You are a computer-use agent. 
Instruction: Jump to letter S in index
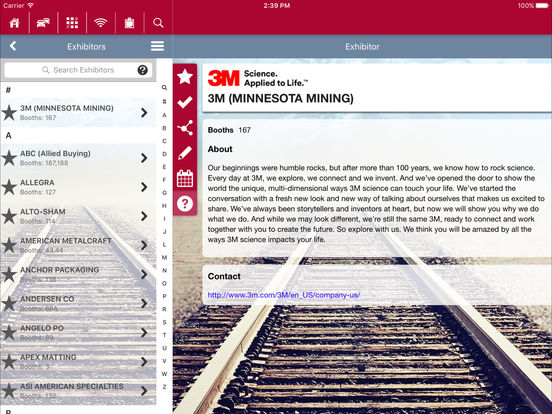[164, 322]
